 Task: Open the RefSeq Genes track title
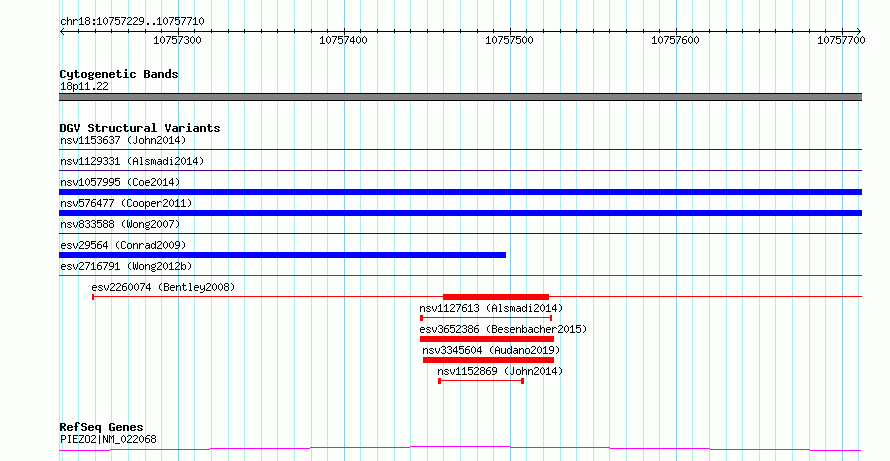pyautogui.click(x=101, y=427)
